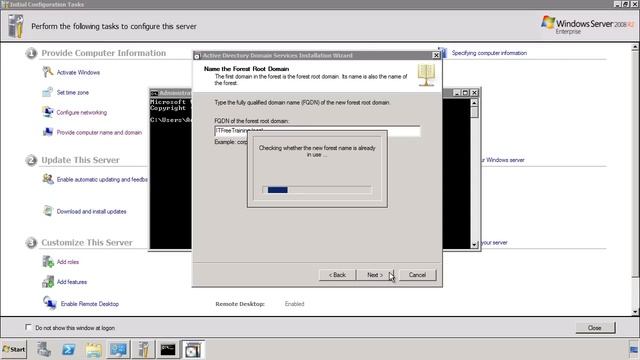Screen dimensions: 640x360
Task: Open Server Manager from the taskbar
Action: coord(44,349)
